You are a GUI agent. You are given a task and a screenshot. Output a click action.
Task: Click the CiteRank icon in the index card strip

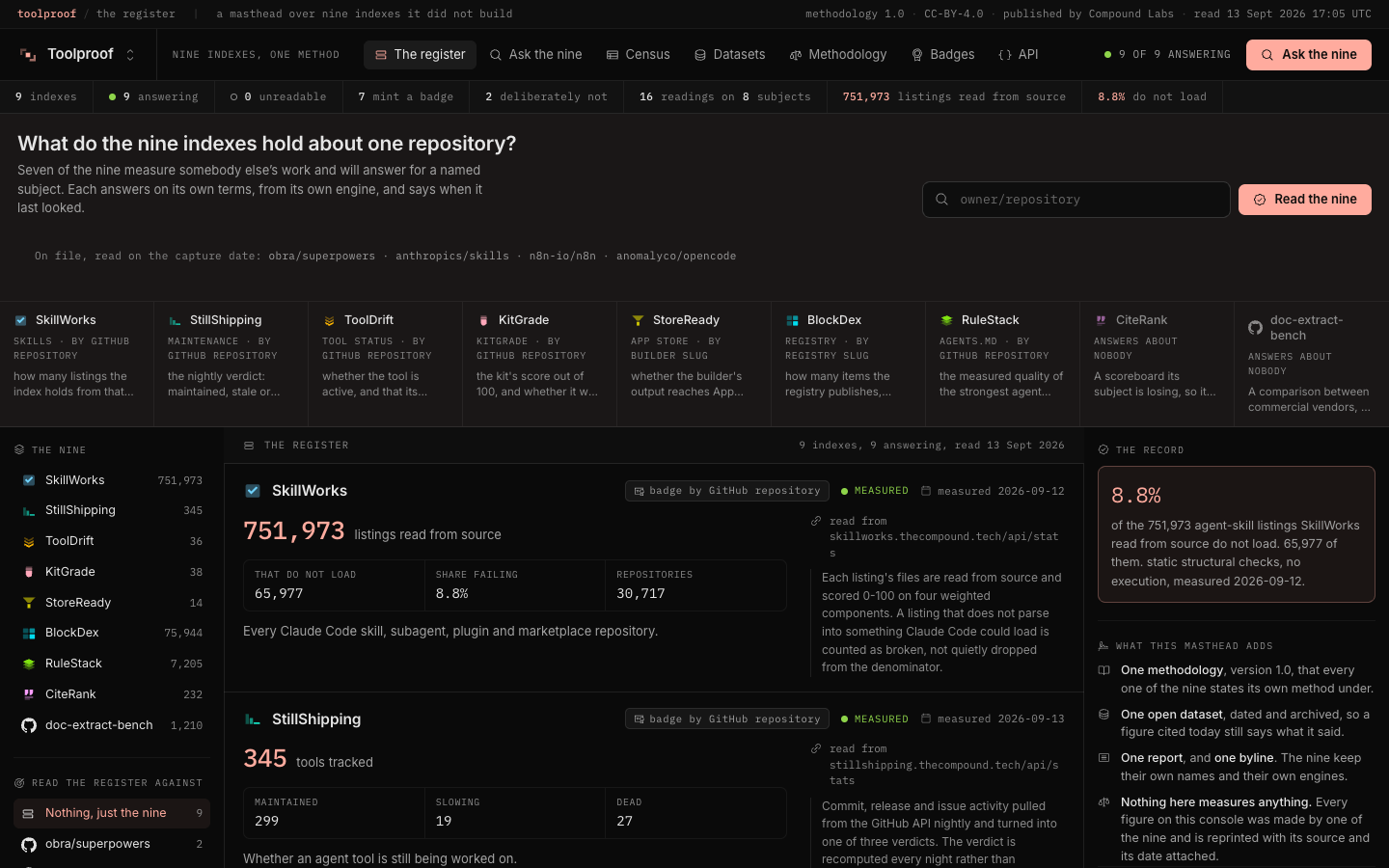1101,320
